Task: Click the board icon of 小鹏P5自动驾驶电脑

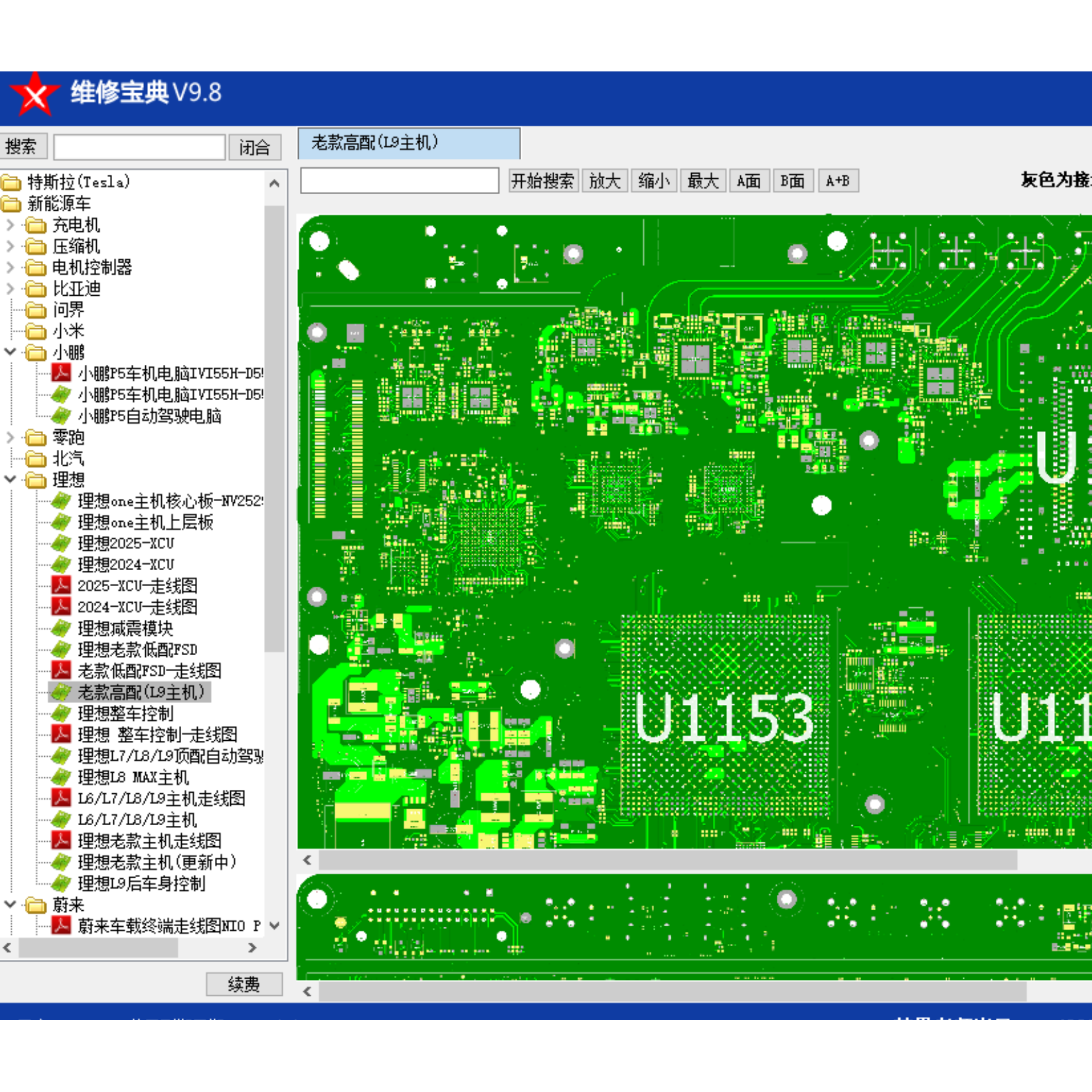Action: click(61, 416)
